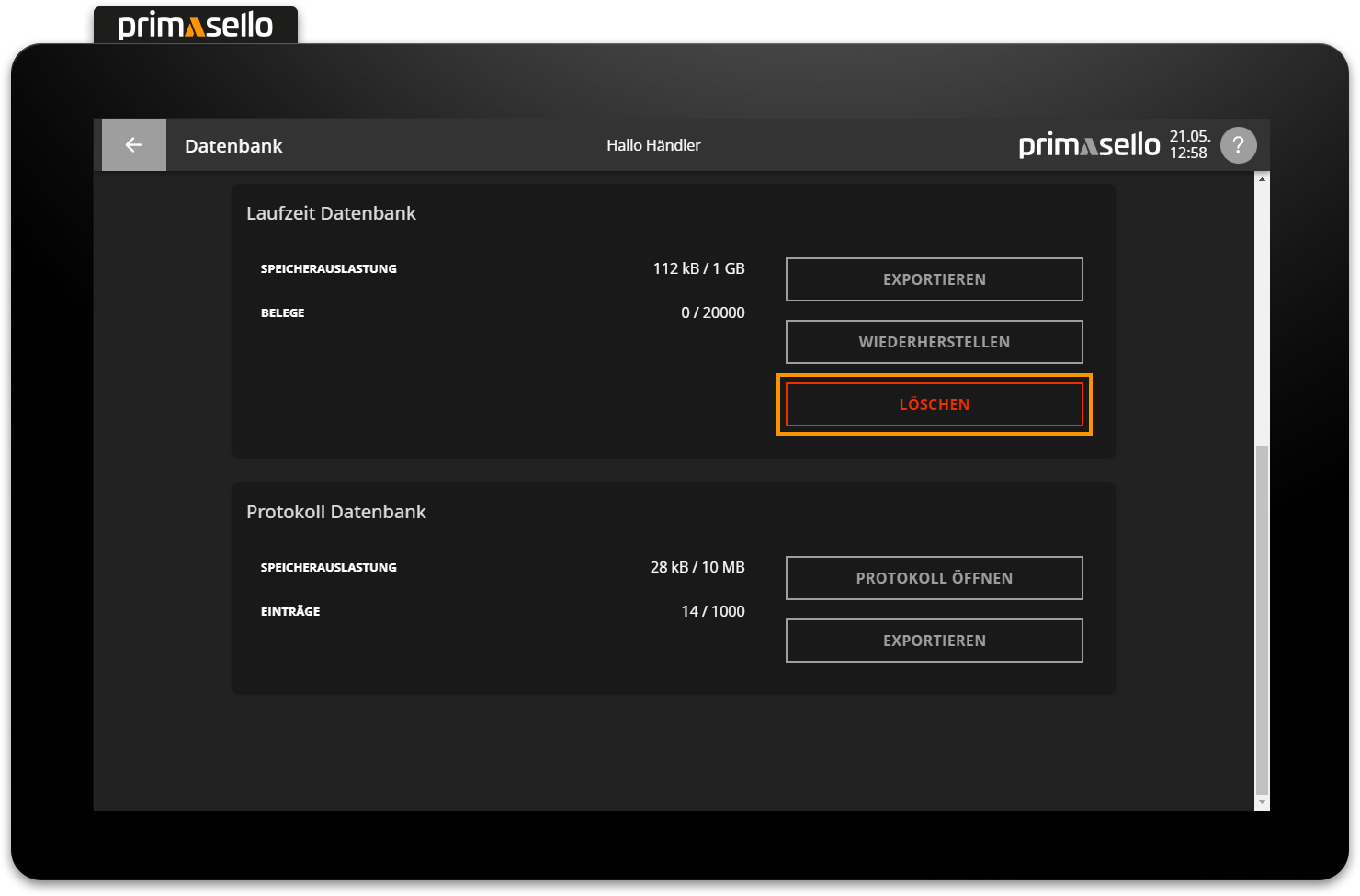Click the primasello logo in the header bar
The height and width of the screenshot is (896, 1360).
click(x=1089, y=145)
